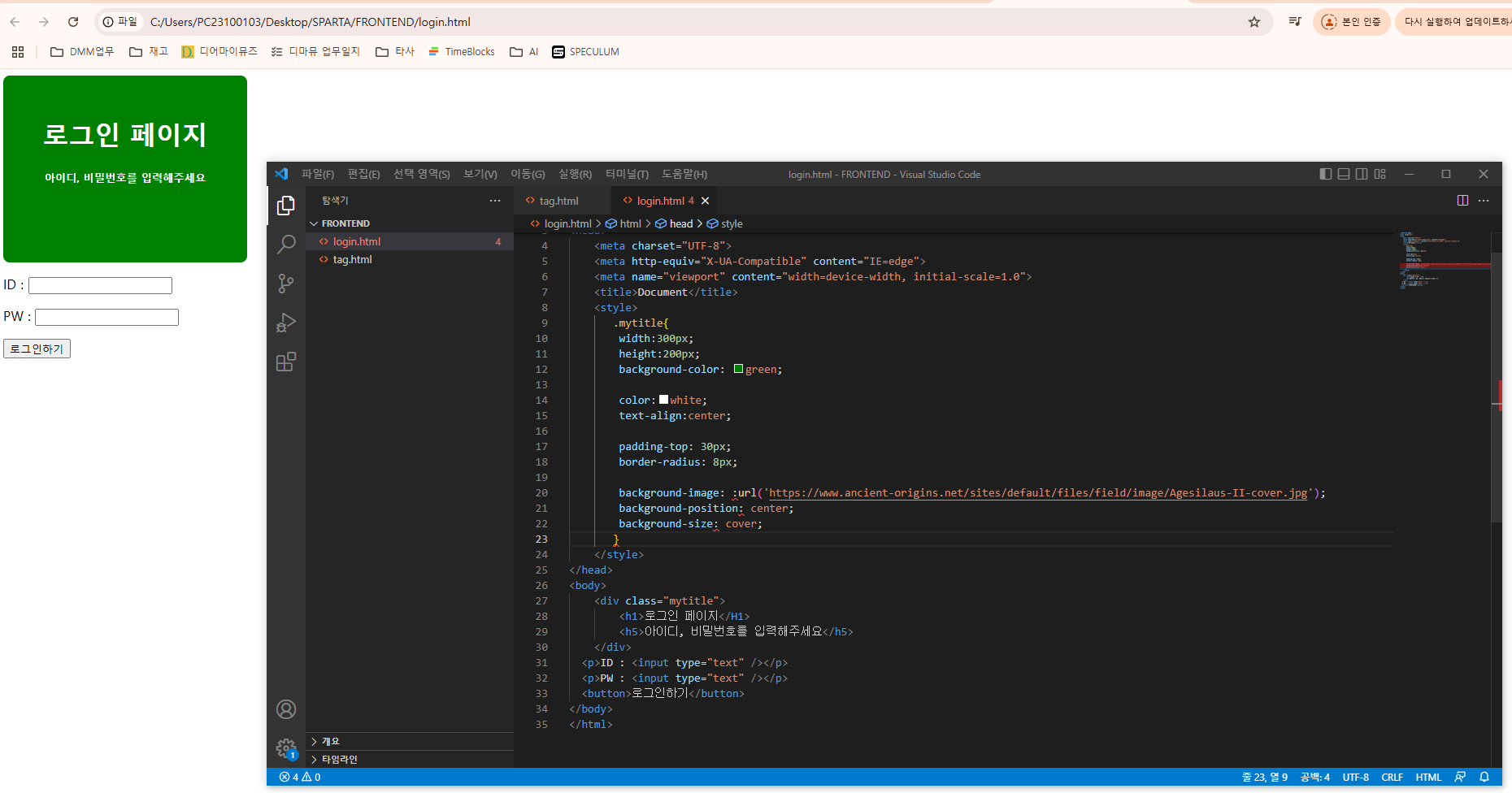
Task: Click the errors and warnings status indicator
Action: point(300,778)
